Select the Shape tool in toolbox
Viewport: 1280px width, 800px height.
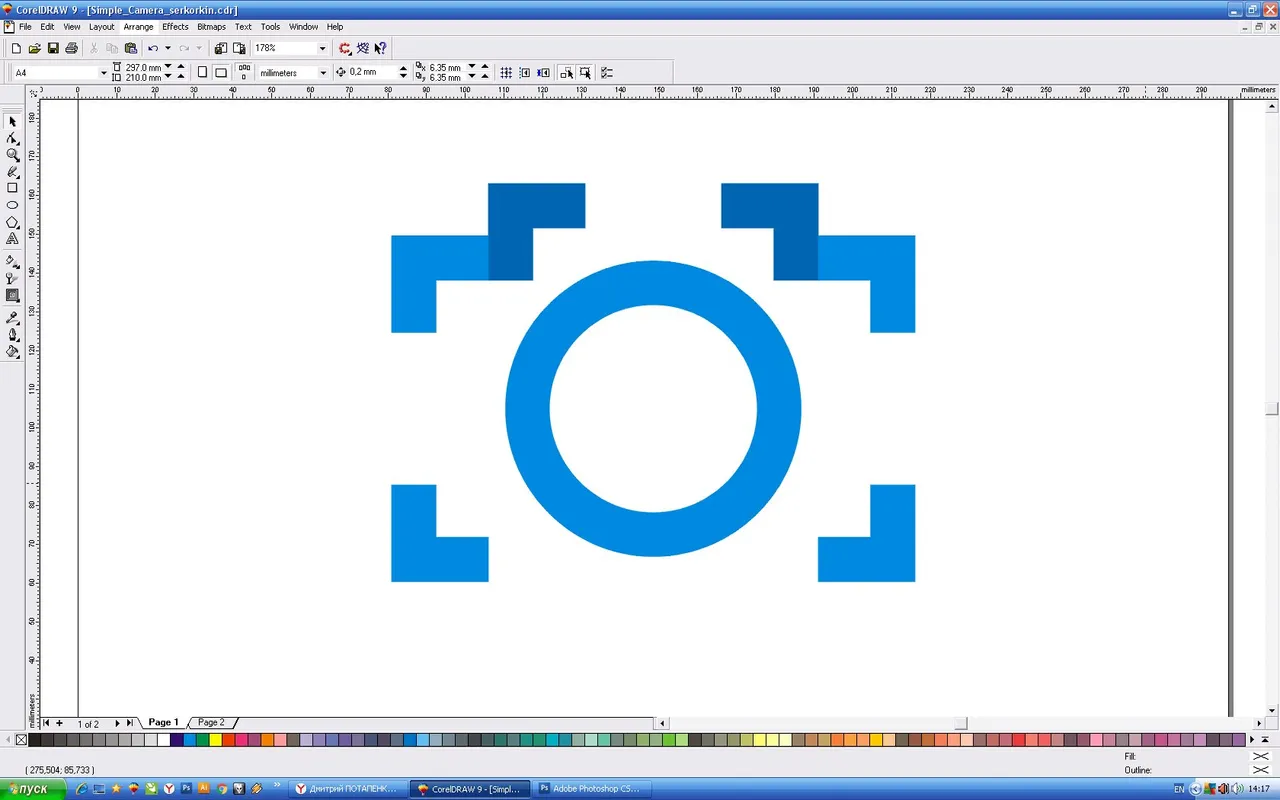point(12,138)
